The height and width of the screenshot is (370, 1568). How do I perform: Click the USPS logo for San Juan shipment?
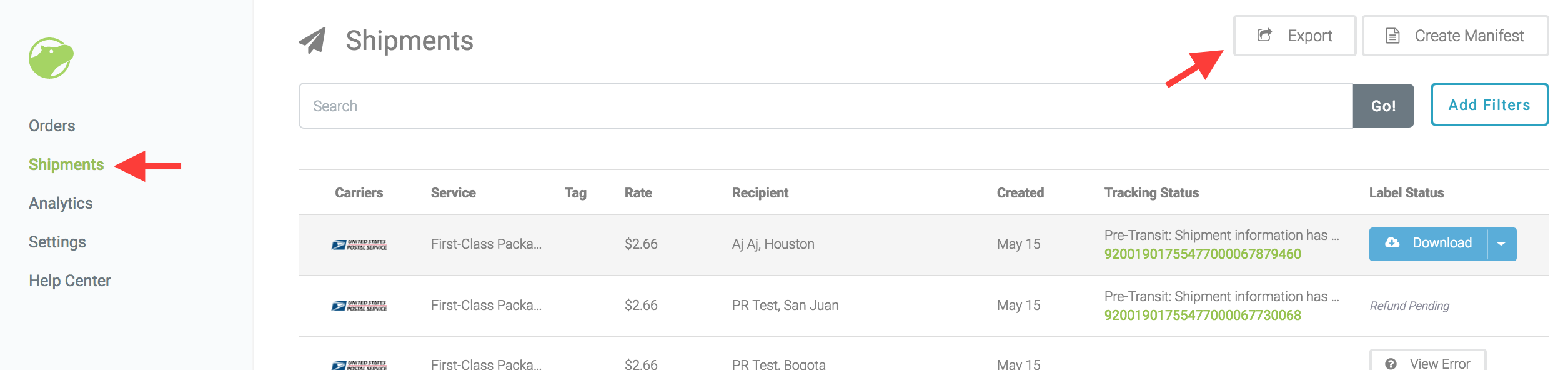coord(359,306)
